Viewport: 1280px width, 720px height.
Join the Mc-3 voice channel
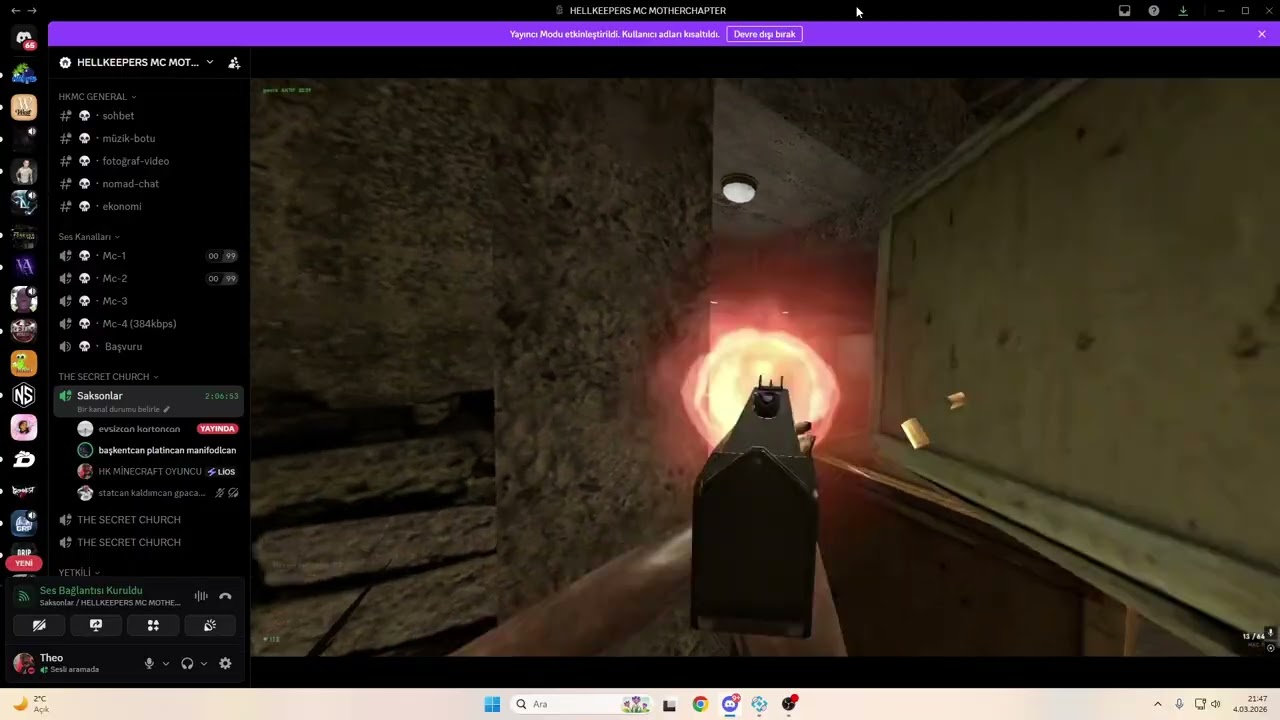[148, 301]
